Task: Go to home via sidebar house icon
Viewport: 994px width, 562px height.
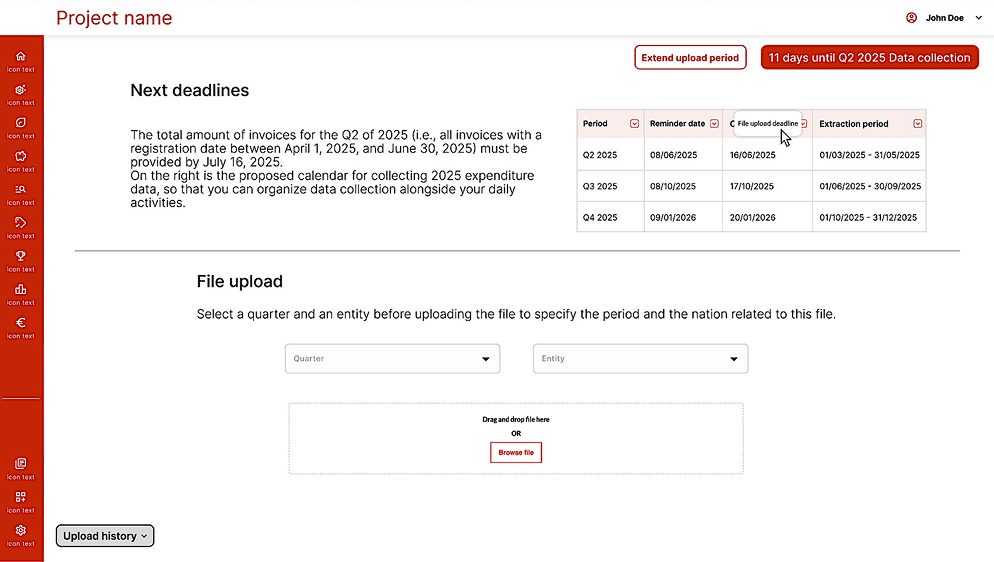Action: tap(21, 56)
